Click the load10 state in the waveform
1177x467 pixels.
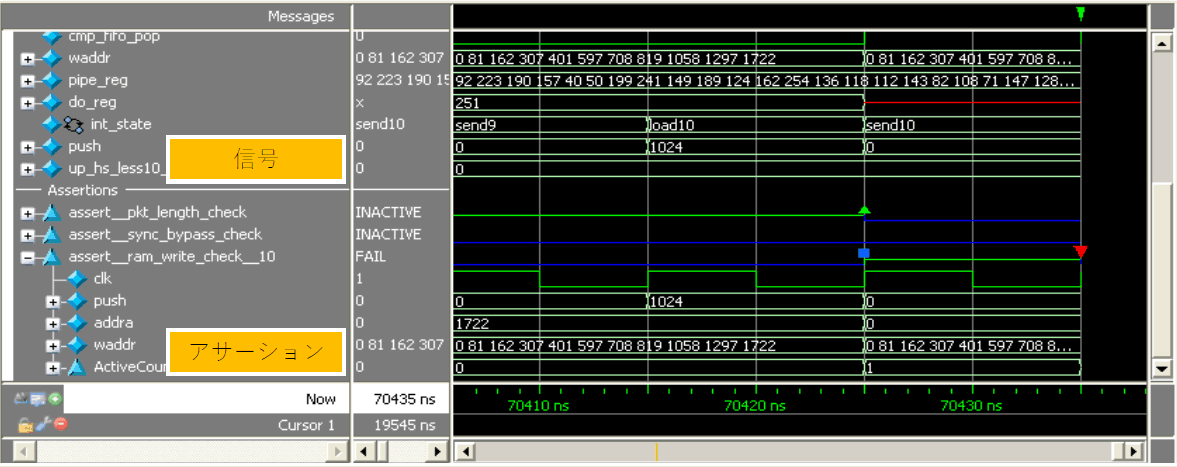click(x=672, y=125)
